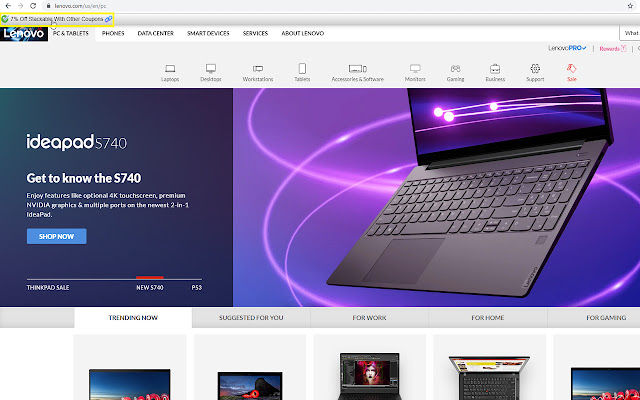Click the browser back arrow
Viewport: 640px width, 400px height.
click(8, 6)
